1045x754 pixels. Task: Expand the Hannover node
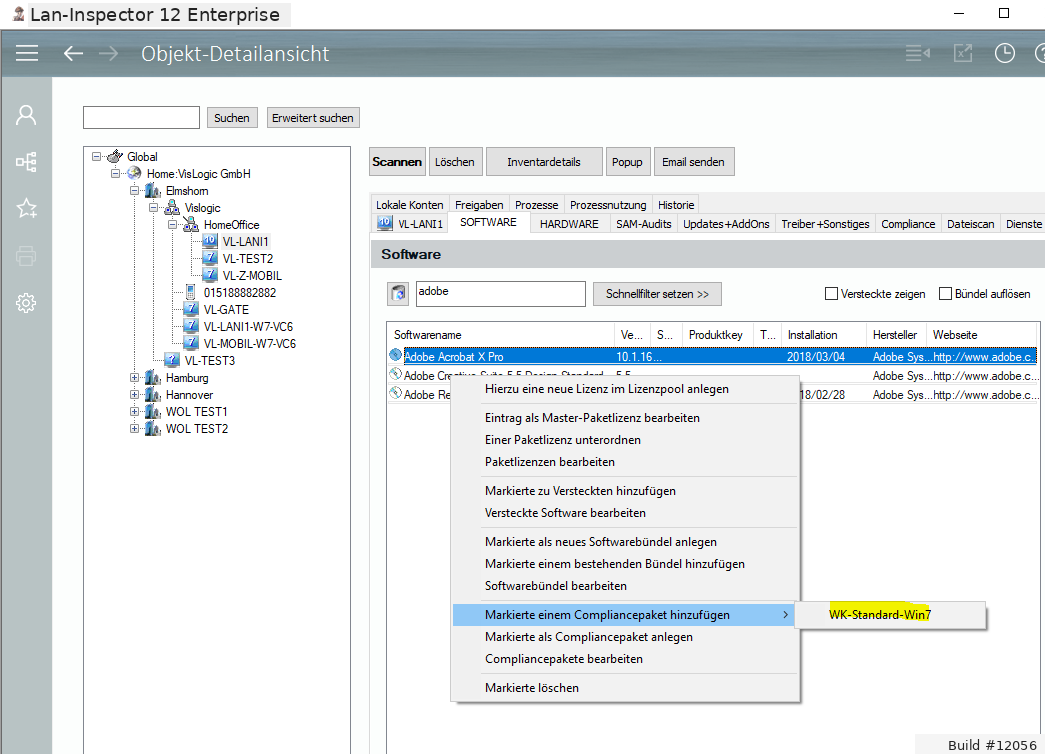[135, 395]
